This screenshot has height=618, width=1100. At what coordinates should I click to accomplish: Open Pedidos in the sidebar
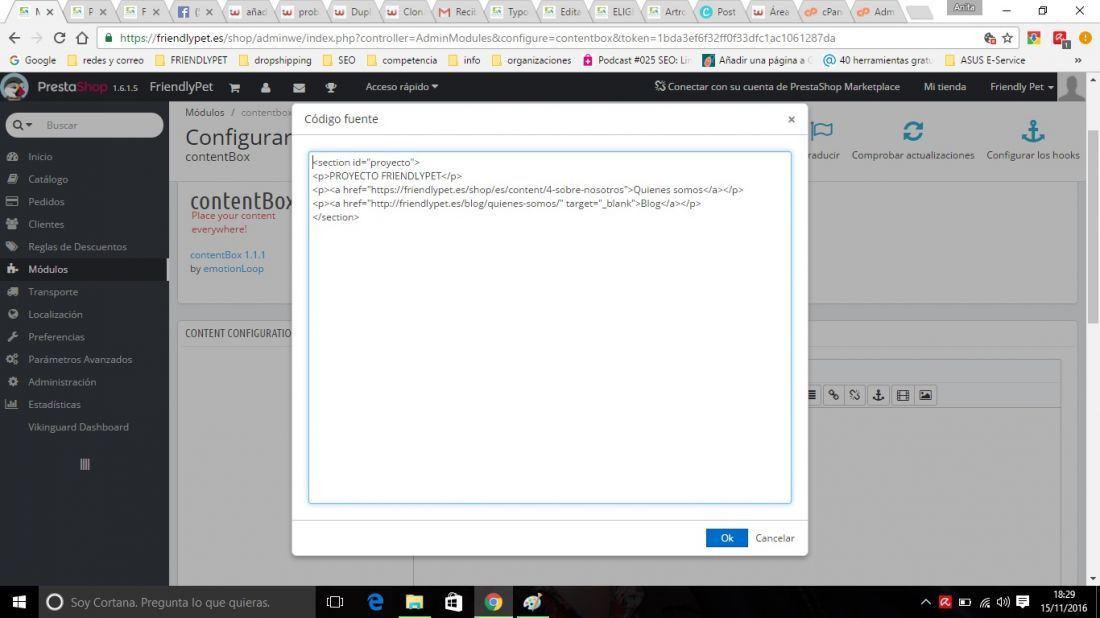[x=46, y=201]
